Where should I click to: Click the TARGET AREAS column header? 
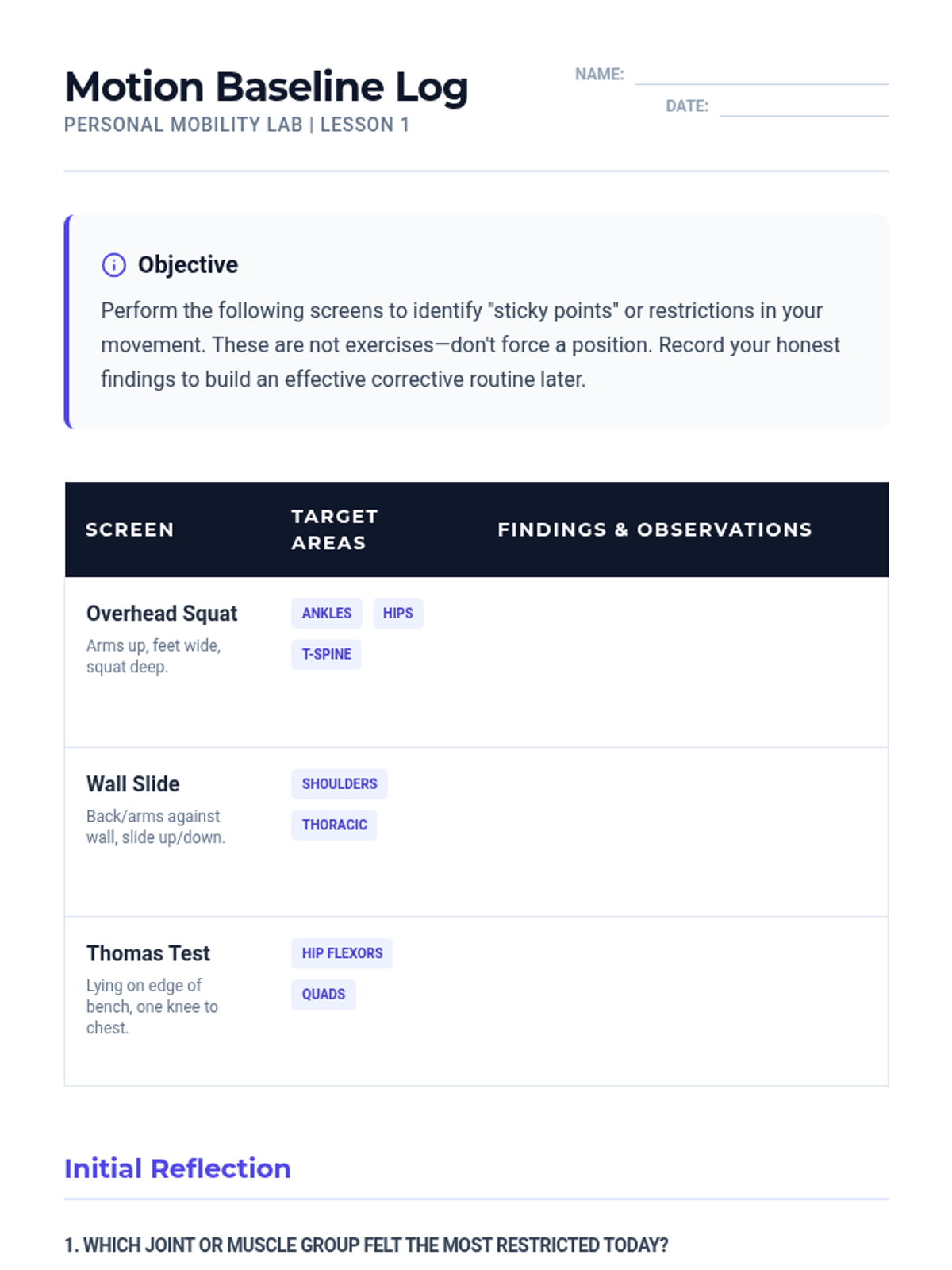pos(334,529)
